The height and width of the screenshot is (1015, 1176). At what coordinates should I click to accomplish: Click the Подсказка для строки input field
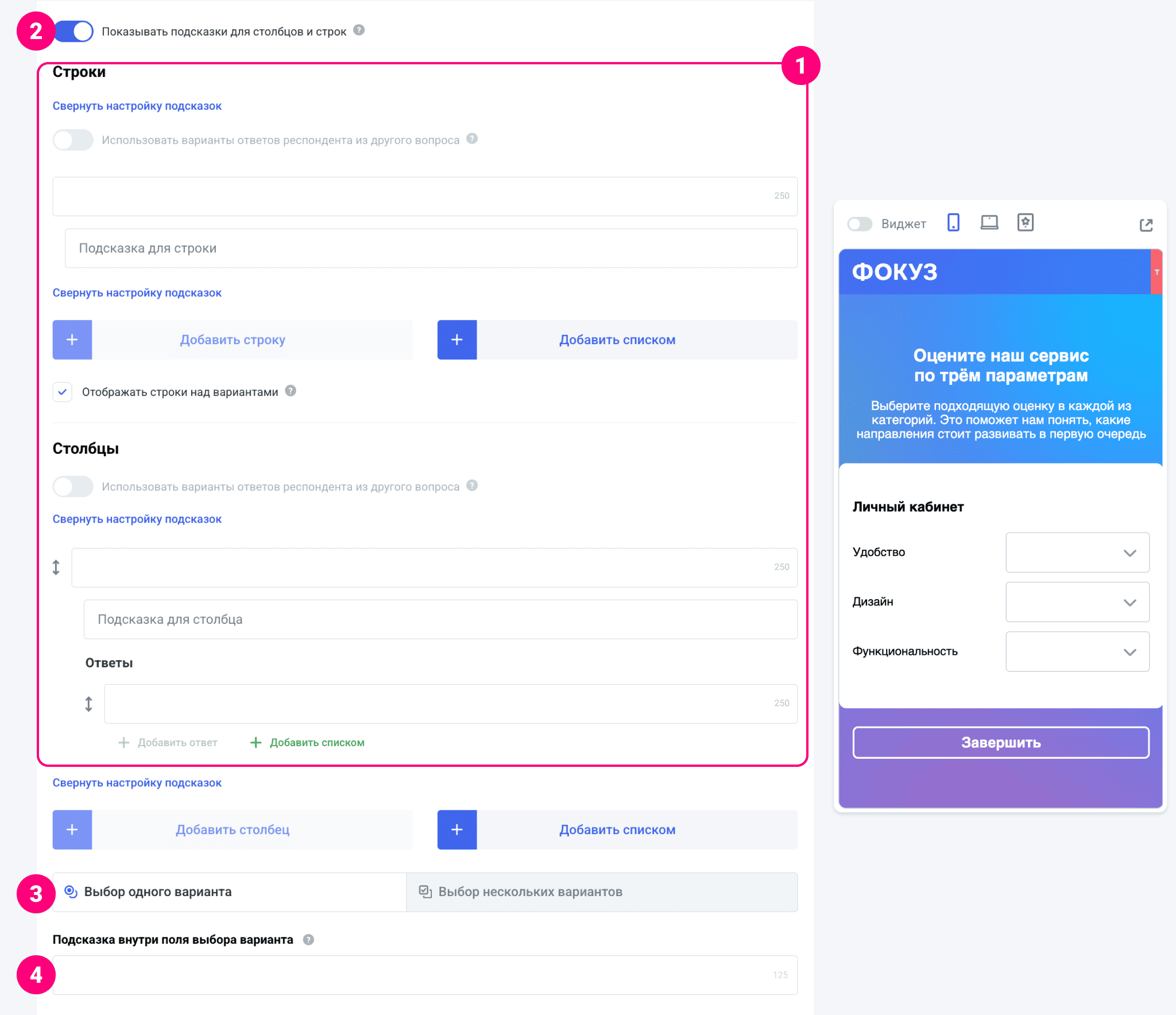tap(431, 248)
